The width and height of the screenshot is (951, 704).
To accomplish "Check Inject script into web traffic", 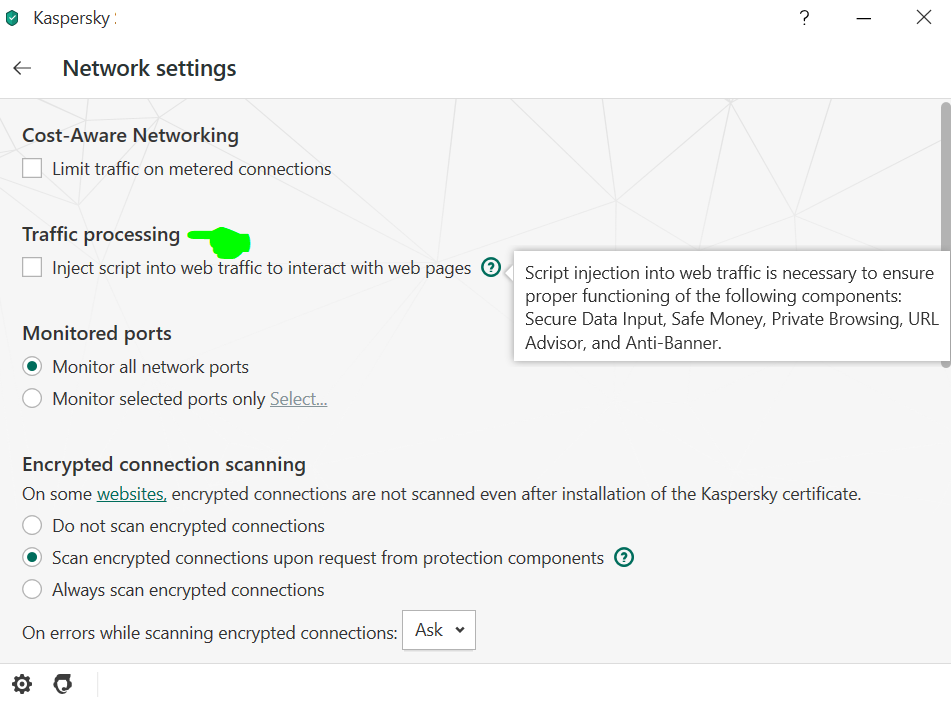I will point(33,268).
